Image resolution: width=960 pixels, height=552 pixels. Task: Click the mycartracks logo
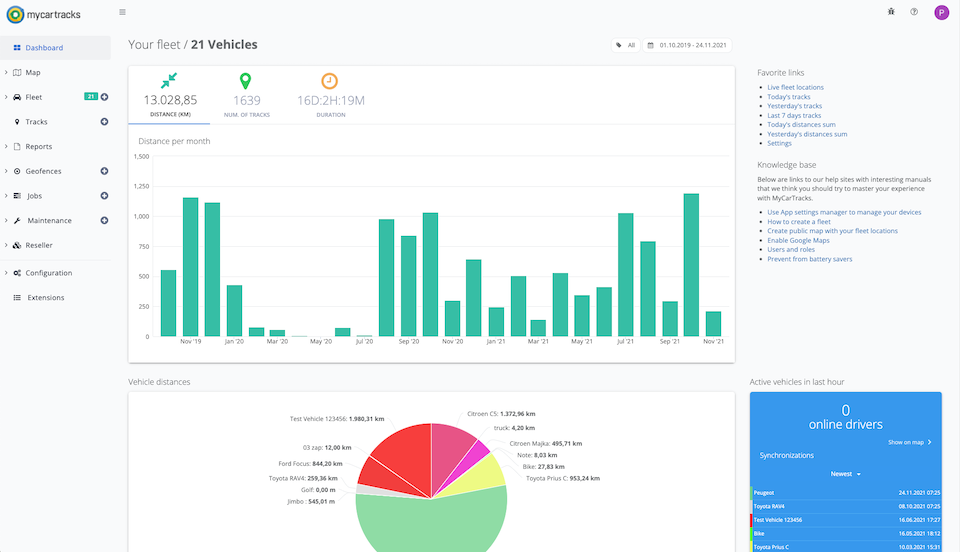[x=43, y=14]
